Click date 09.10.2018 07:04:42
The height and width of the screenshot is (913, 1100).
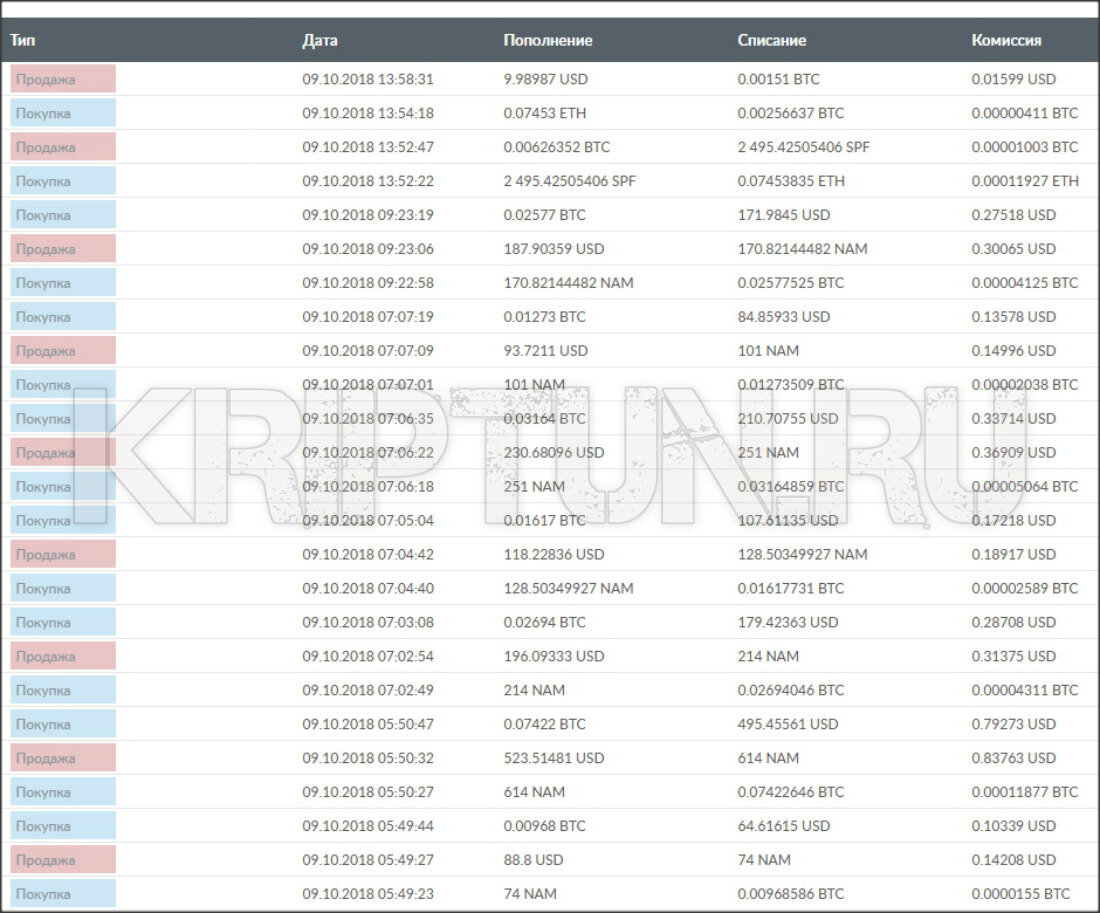coord(368,554)
